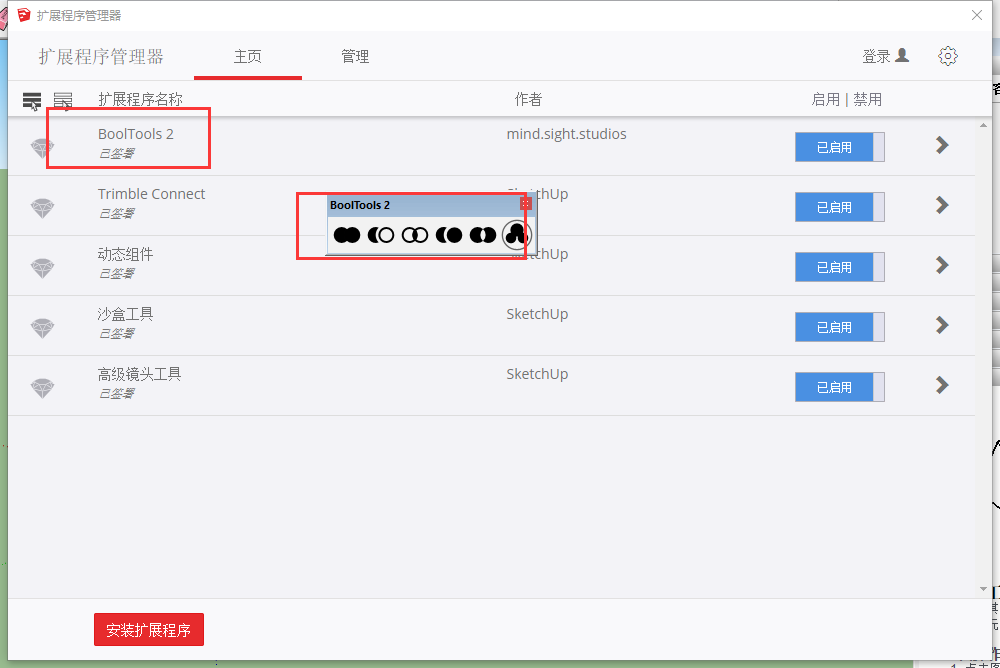The height and width of the screenshot is (668, 1000).
Task: Toggle the 已启用 switch for BoolTools 2
Action: point(839,147)
